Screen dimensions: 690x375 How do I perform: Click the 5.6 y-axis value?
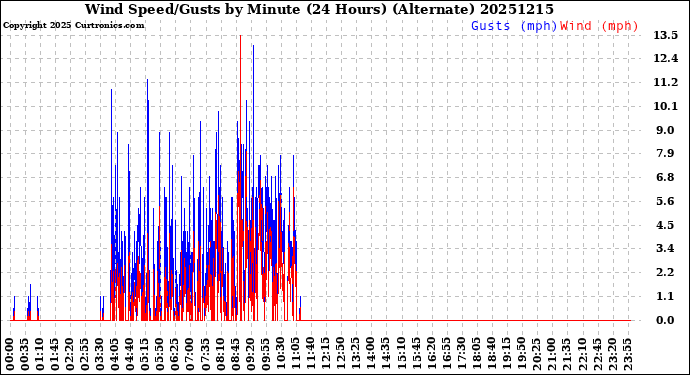[665, 201]
